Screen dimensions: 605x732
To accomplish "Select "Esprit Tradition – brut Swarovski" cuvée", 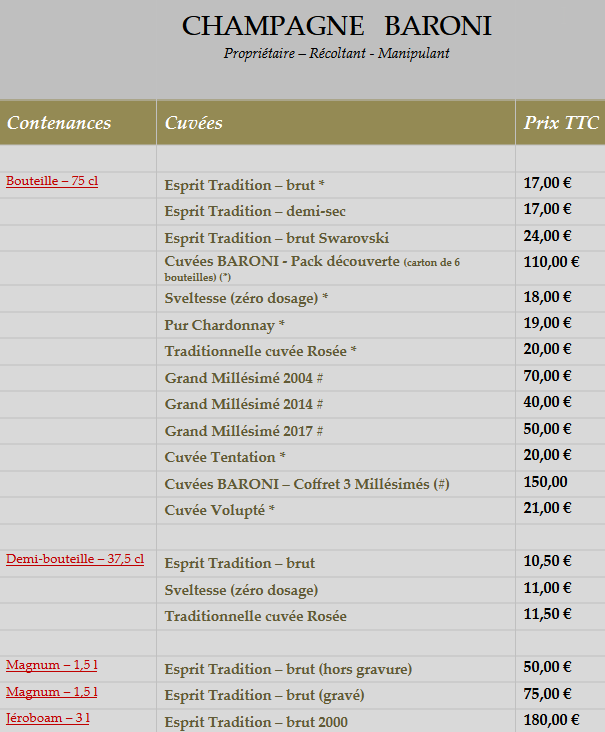I will pyautogui.click(x=277, y=238).
